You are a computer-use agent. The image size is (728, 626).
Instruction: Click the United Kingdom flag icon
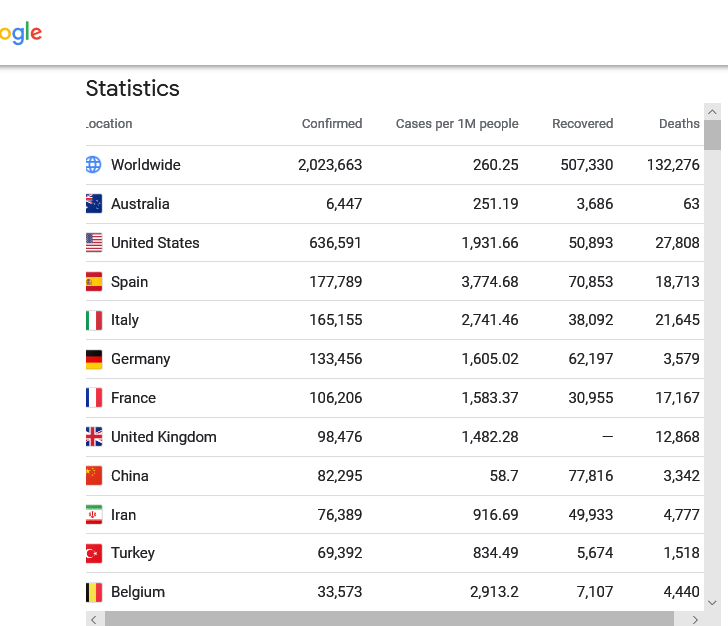pyautogui.click(x=94, y=437)
